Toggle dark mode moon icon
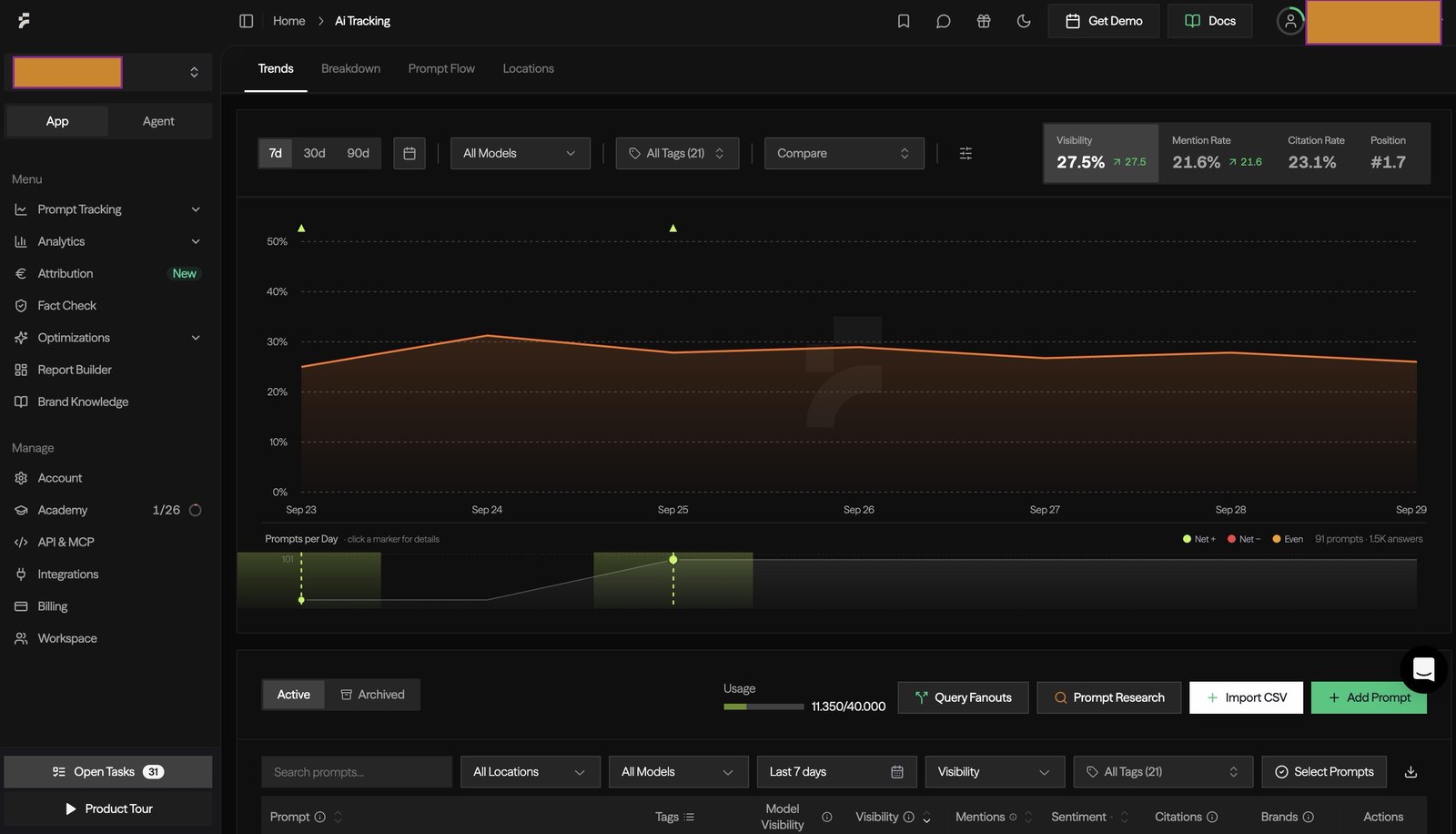The width and height of the screenshot is (1456, 834). pos(1024,21)
